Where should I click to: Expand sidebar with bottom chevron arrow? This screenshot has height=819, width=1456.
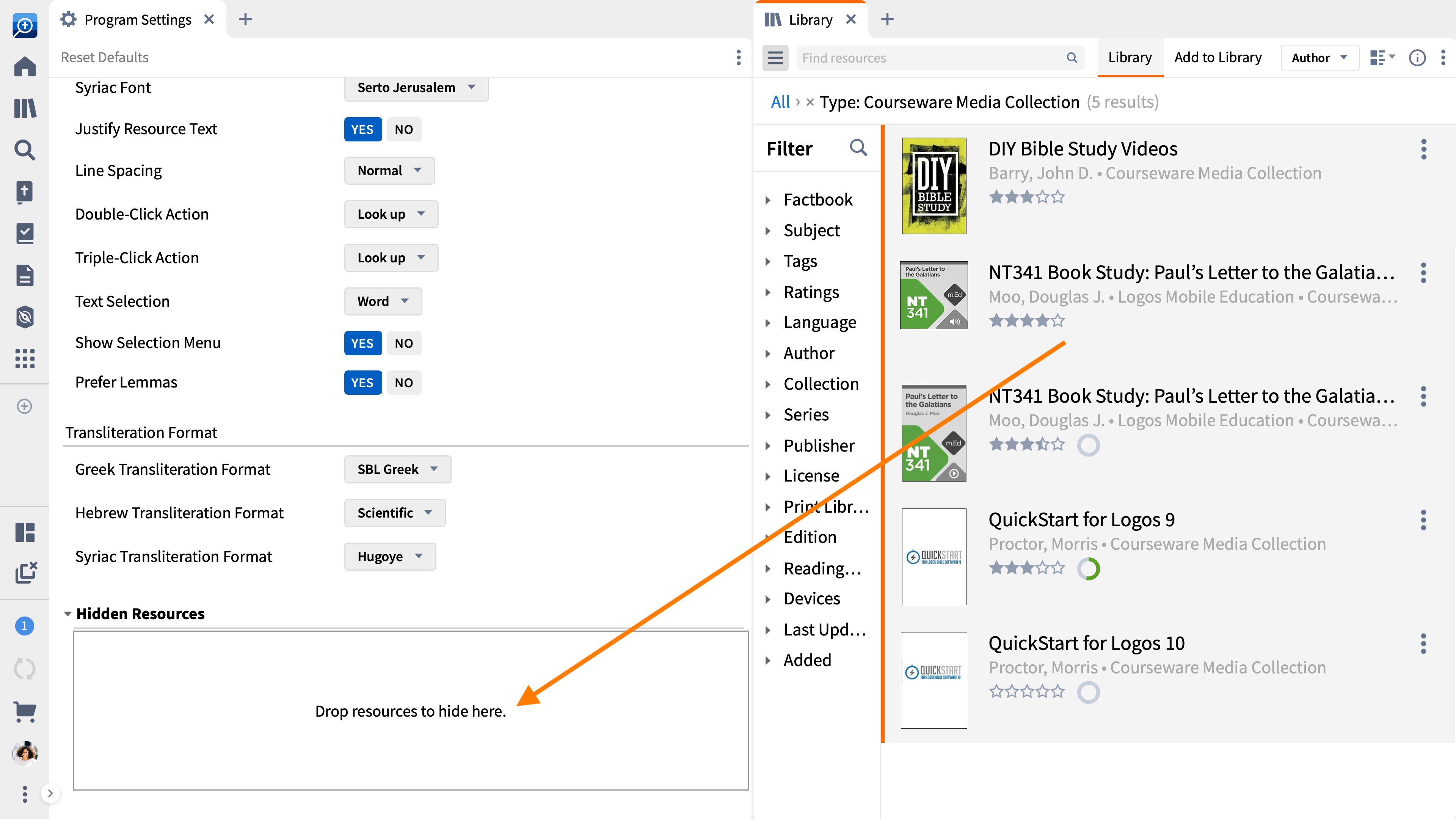50,794
